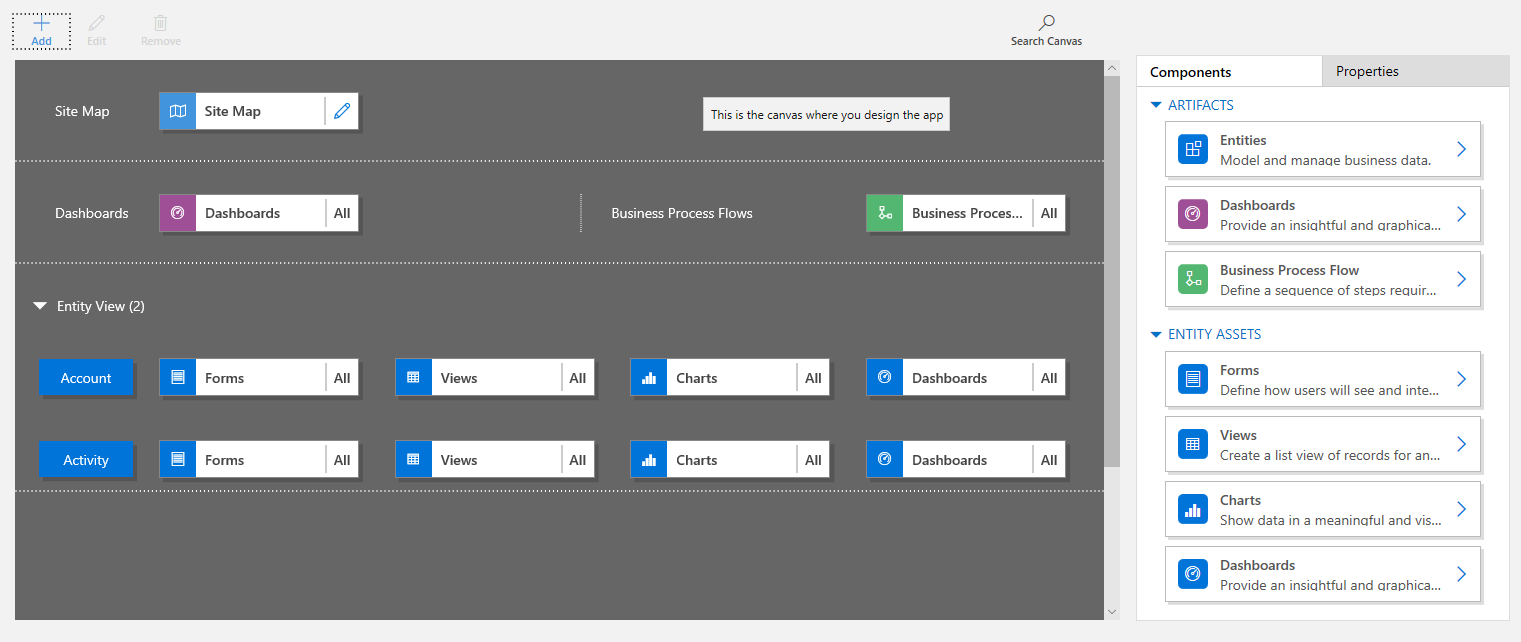
Task: Click the Views icon in the Activity row
Action: click(x=413, y=459)
